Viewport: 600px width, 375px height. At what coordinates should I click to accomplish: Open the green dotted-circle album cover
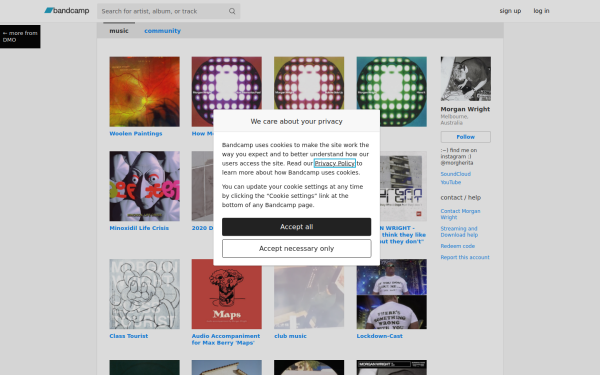(x=391, y=92)
